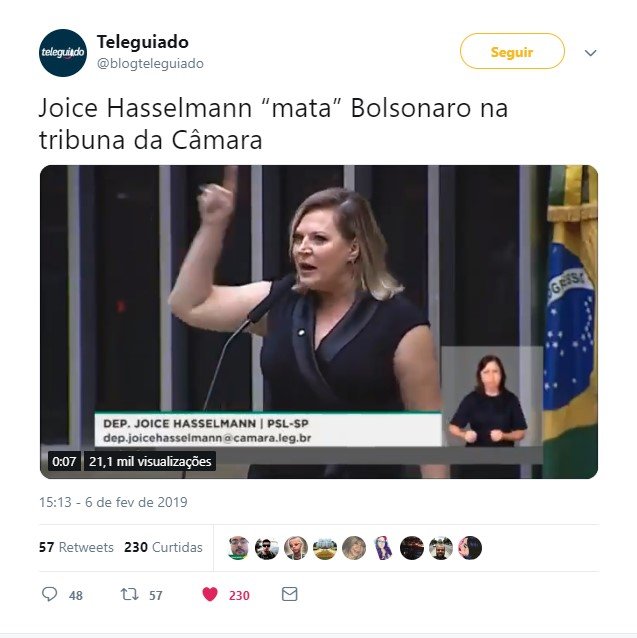Viewport: 637px width, 638px height.
Task: Click the 21,1 mil visualizações label
Action: (x=150, y=461)
